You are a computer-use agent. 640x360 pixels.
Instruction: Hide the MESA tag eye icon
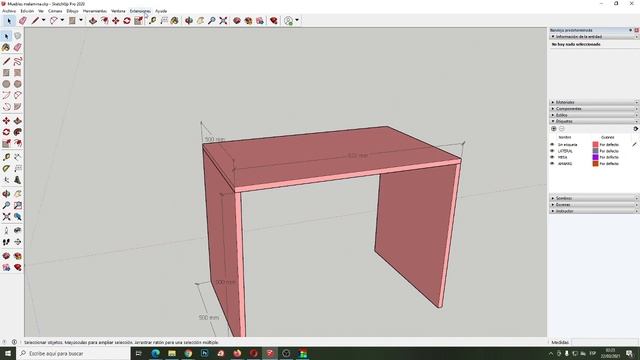(552, 157)
